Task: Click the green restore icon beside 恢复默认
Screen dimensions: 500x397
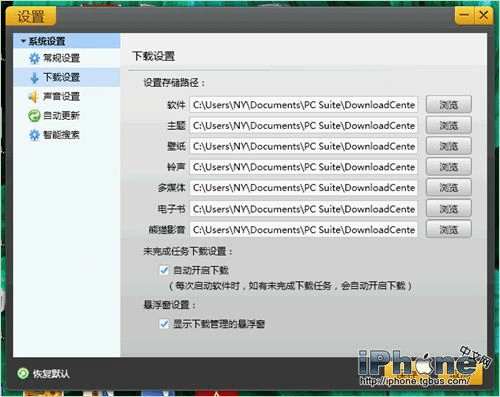Action: (23, 374)
